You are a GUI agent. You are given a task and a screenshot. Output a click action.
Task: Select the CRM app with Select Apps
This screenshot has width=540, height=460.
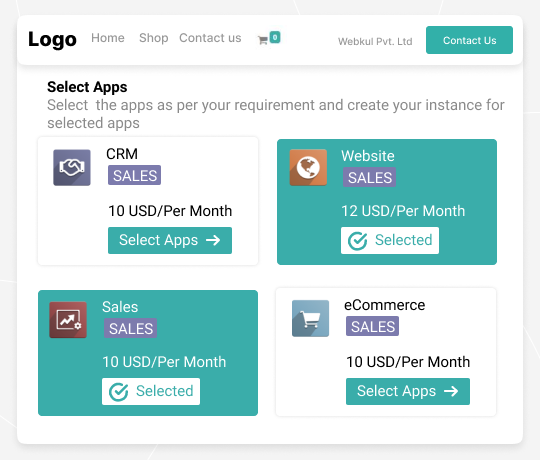(x=170, y=240)
